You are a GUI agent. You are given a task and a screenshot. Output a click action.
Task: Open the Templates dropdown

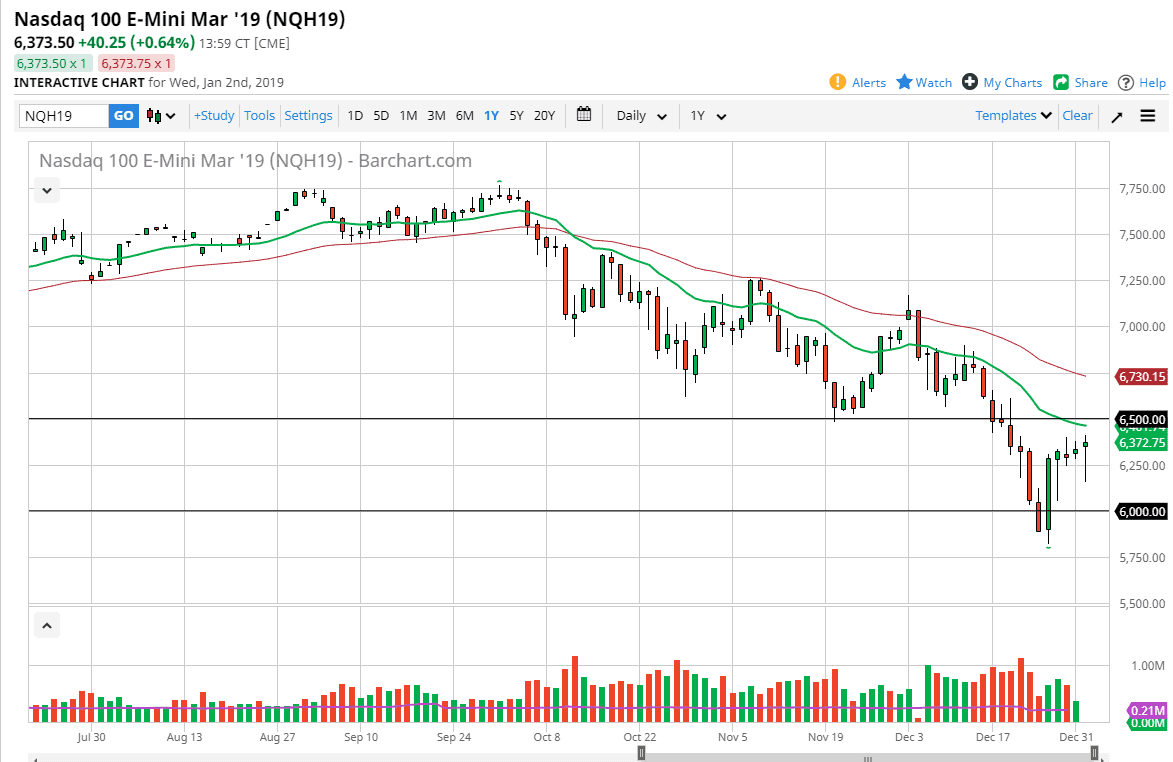pos(1012,115)
